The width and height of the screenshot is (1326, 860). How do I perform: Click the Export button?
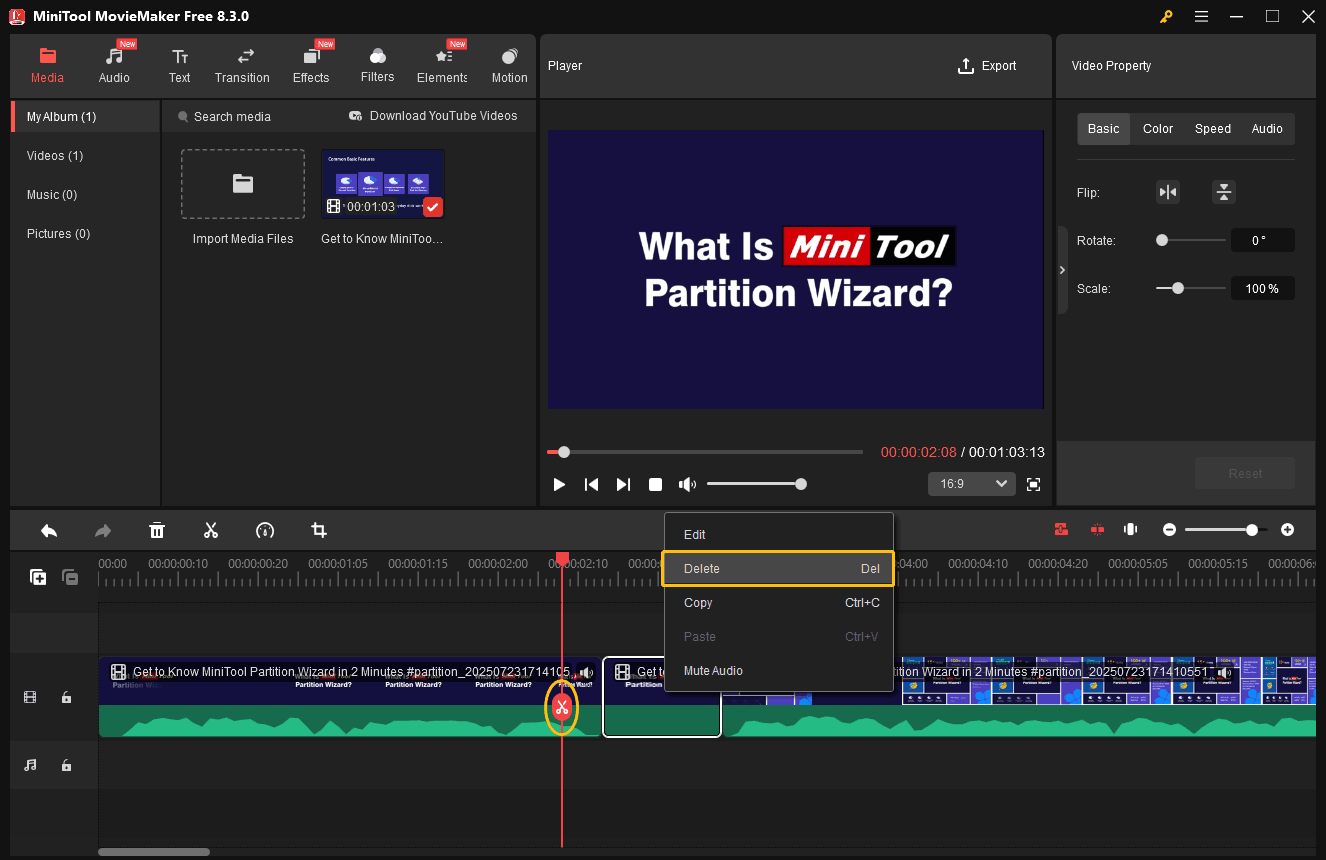tap(987, 66)
